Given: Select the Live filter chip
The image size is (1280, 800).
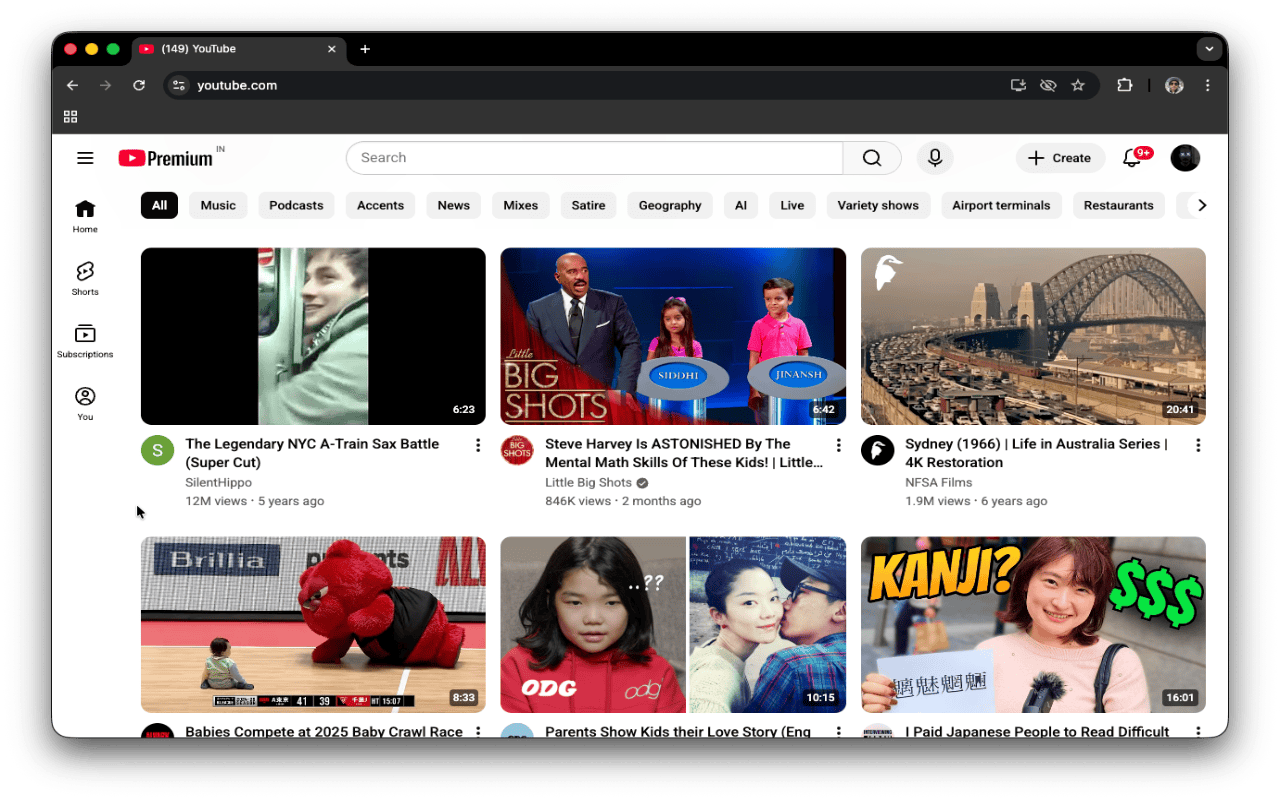Looking at the screenshot, I should [x=792, y=206].
